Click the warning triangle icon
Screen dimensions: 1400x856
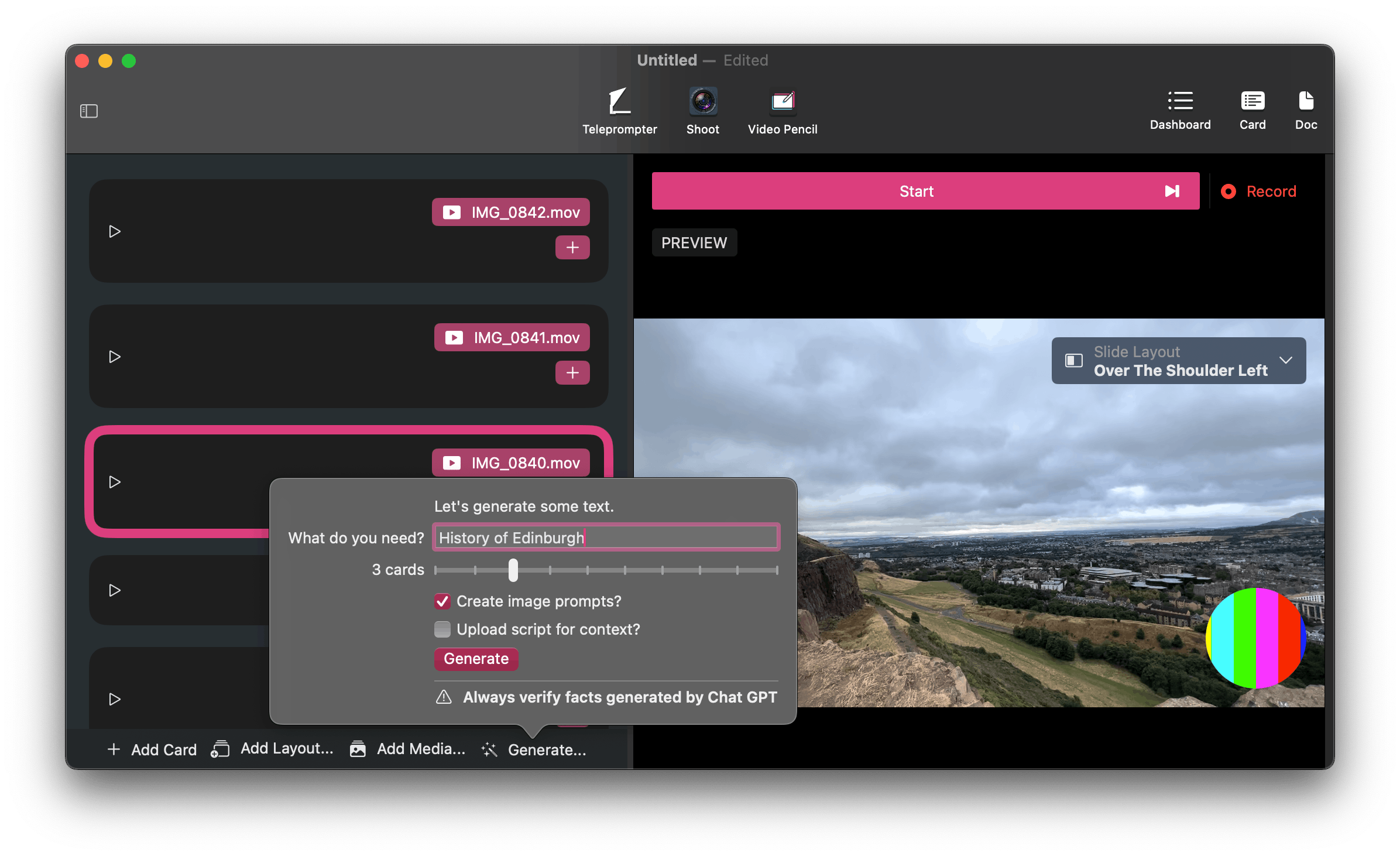(x=444, y=697)
